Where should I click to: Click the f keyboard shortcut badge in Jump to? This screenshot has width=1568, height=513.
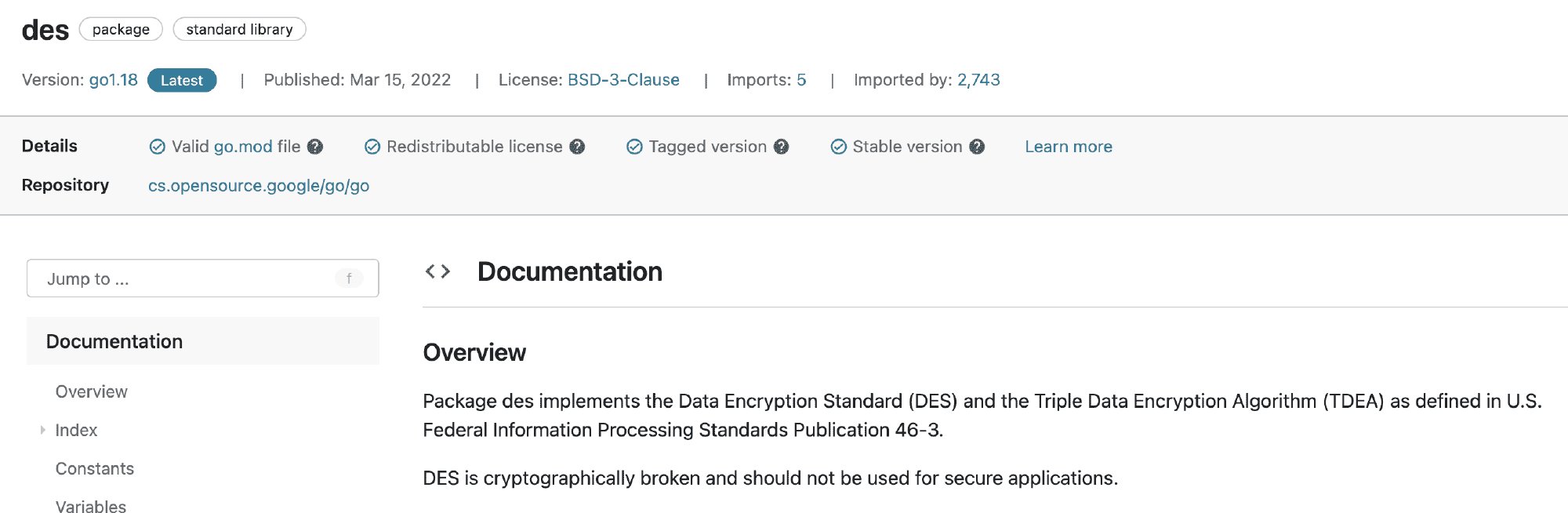tap(350, 278)
